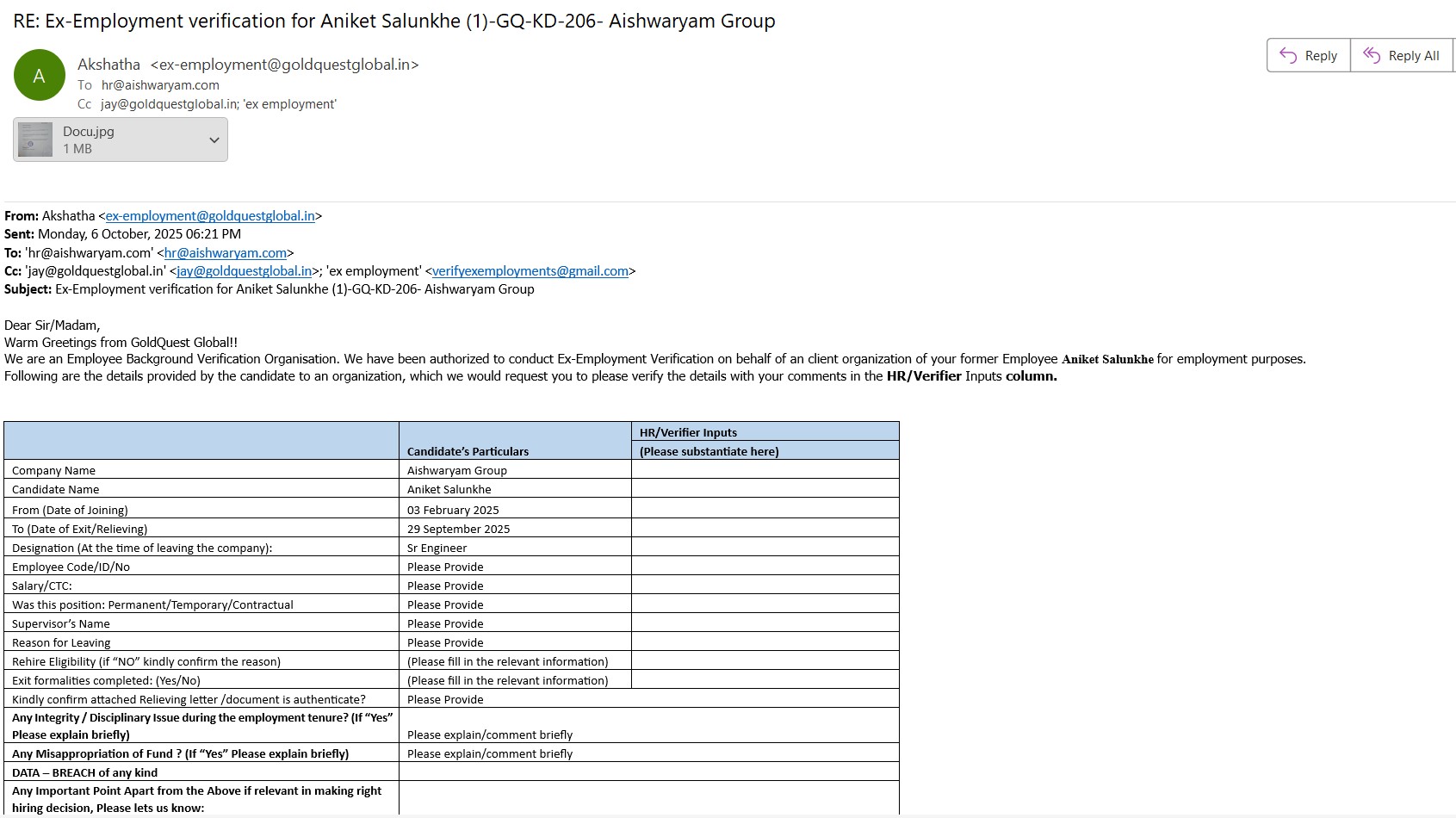Screen dimensions: 1456x818
Task: Click the '03 February 2025' cell
Action: pos(453,511)
